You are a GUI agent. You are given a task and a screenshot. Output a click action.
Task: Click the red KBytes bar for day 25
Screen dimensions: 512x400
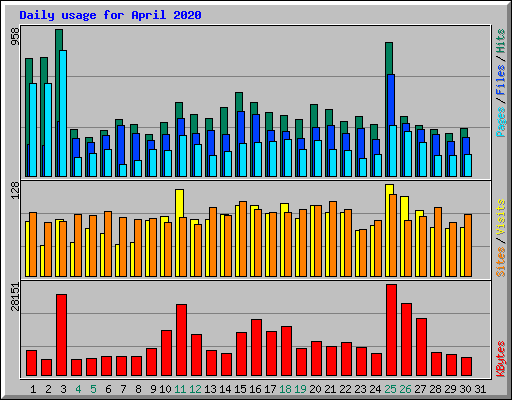pos(391,330)
